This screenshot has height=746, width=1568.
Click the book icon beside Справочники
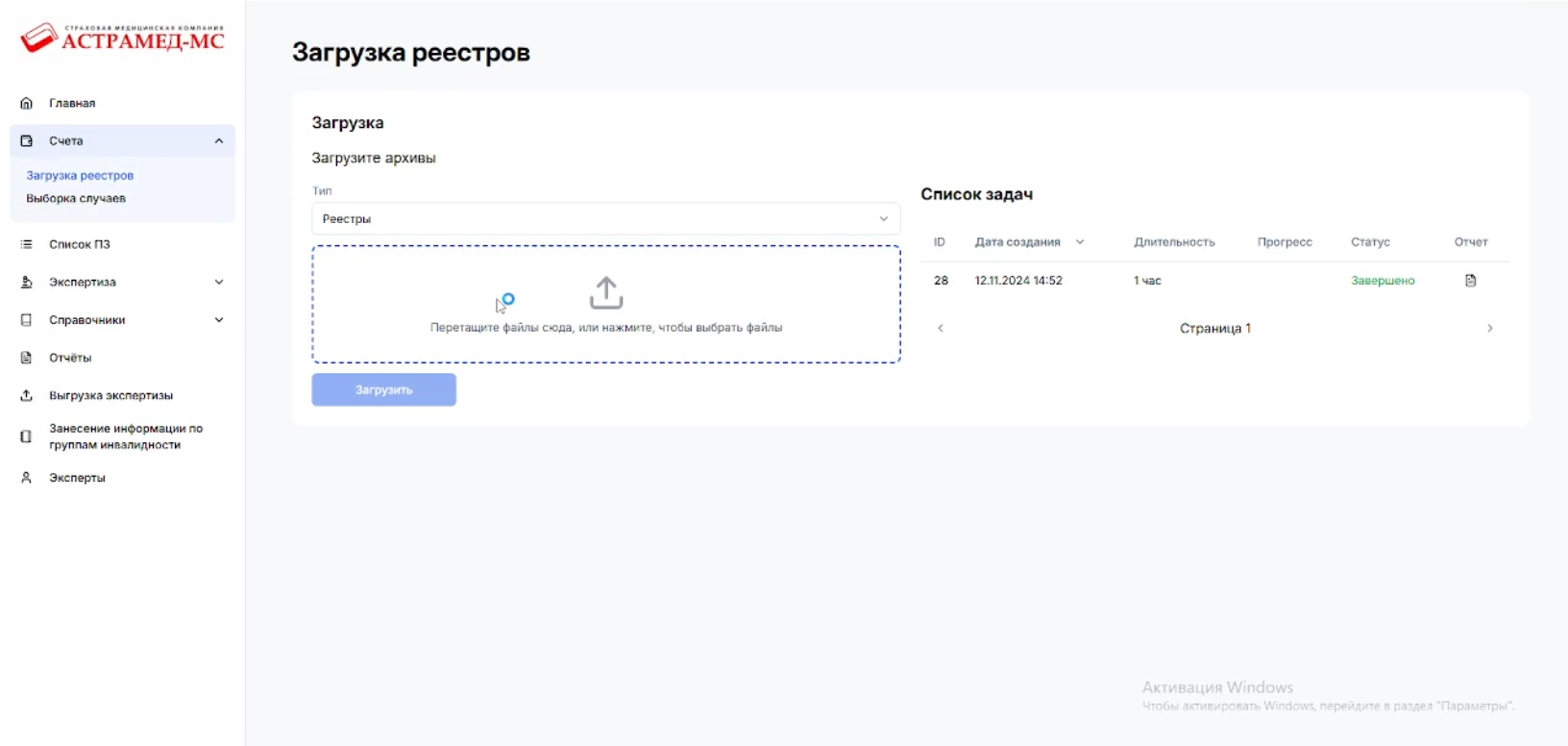[27, 320]
